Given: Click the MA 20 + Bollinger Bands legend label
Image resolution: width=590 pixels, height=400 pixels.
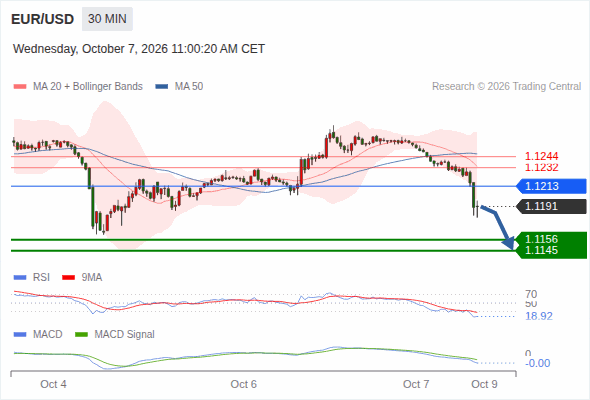Looking at the screenshot, I should pos(88,87).
